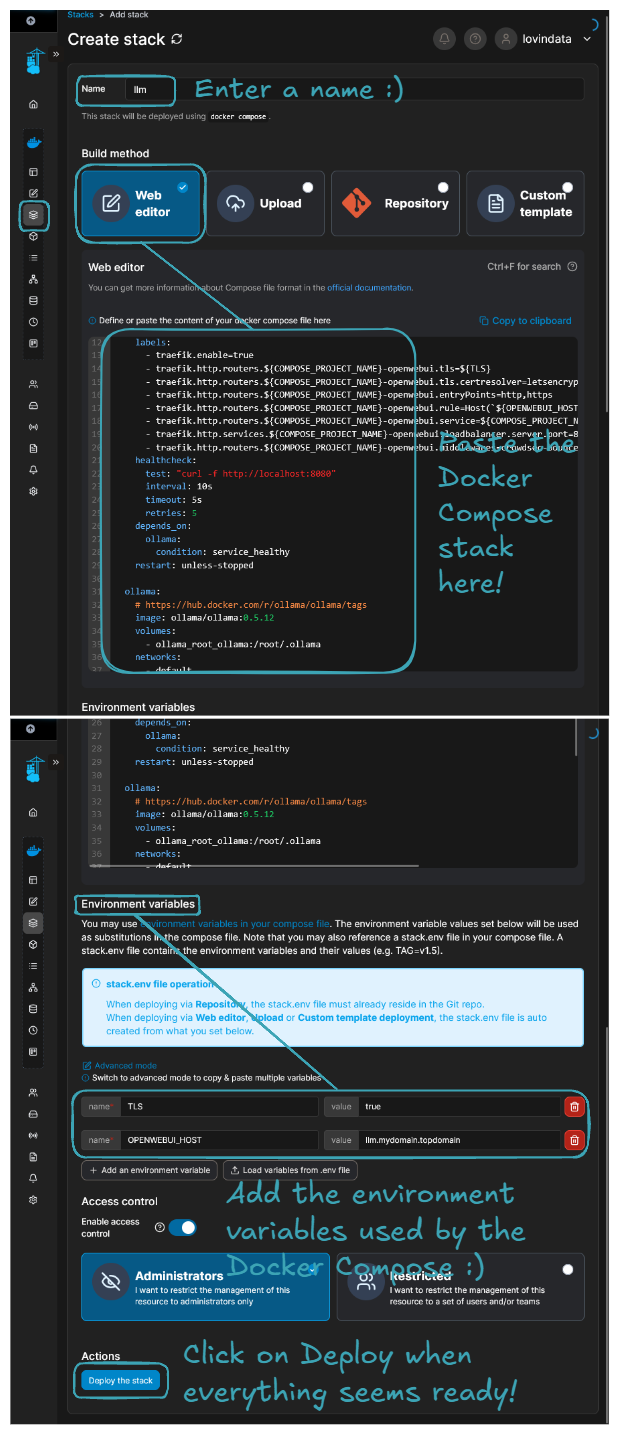Click the notifications bell in the header
The width and height of the screenshot is (619, 1434).
(444, 39)
